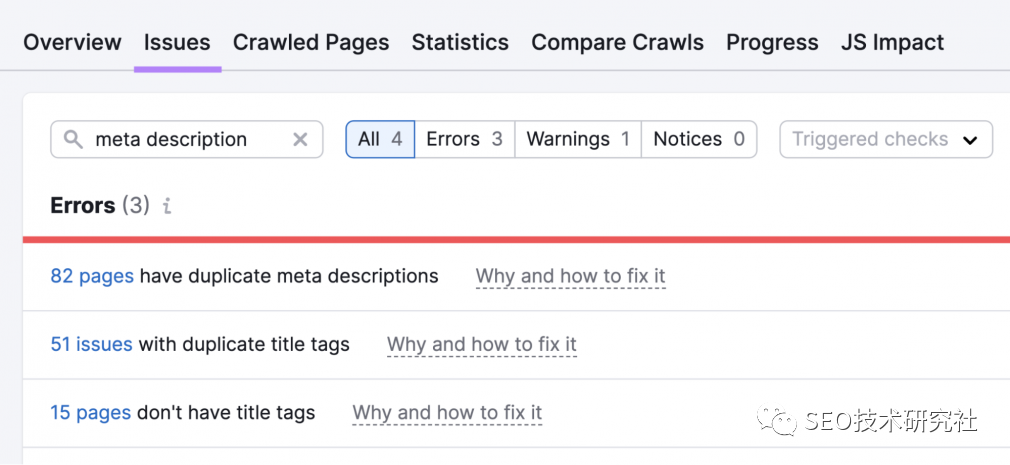Filter issues by Errors
The width and height of the screenshot is (1010, 465).
464,140
